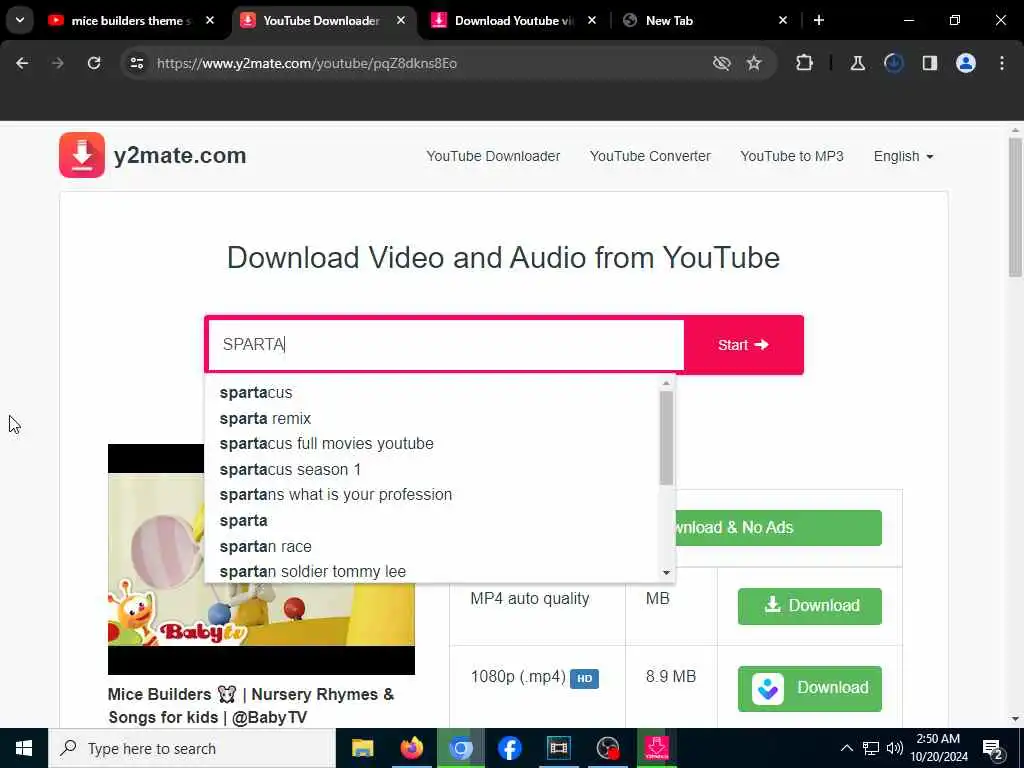
Task: Click the Chrome Labs flask icon
Action: (x=857, y=63)
